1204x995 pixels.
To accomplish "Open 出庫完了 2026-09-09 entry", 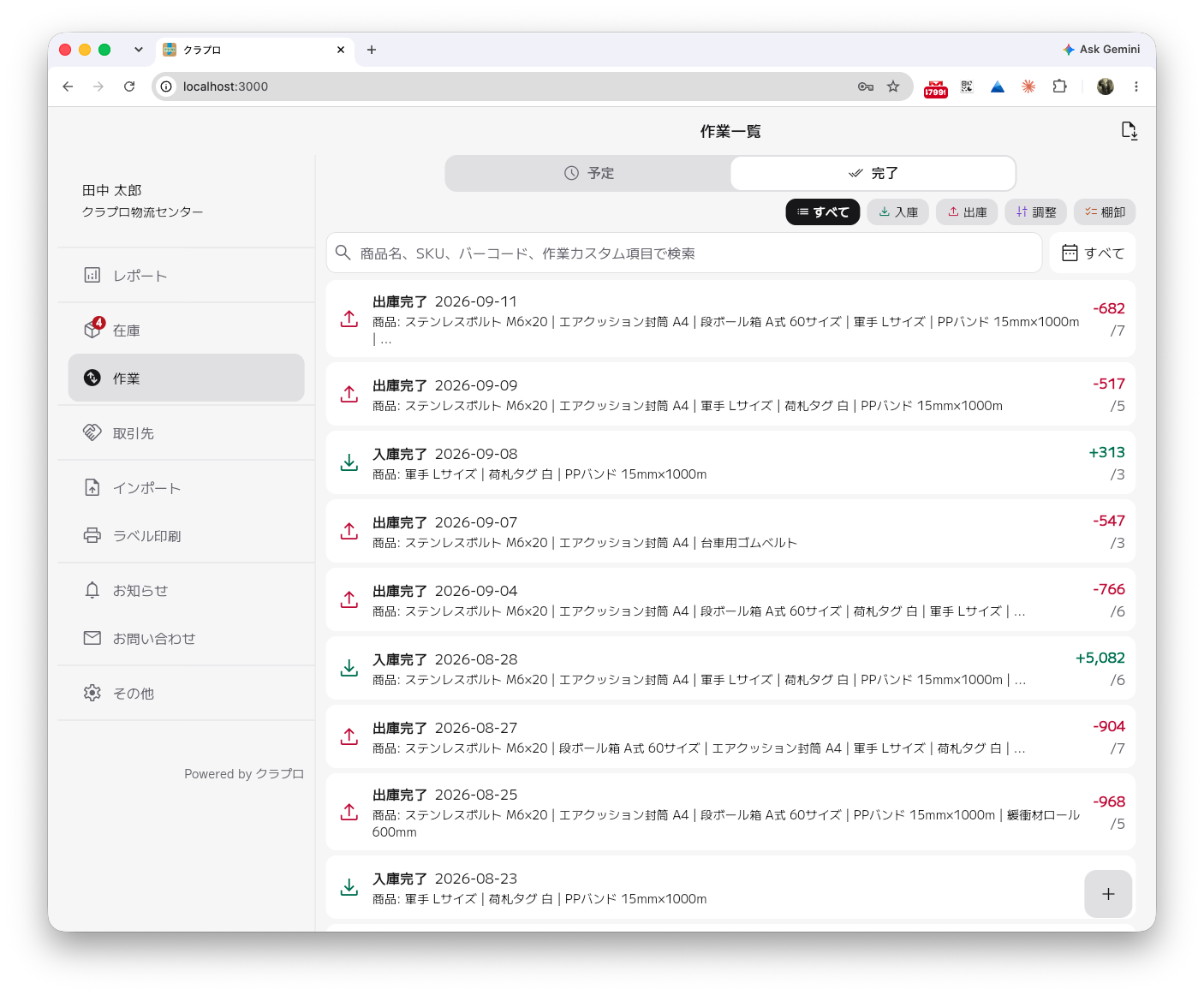I will pyautogui.click(x=730, y=394).
